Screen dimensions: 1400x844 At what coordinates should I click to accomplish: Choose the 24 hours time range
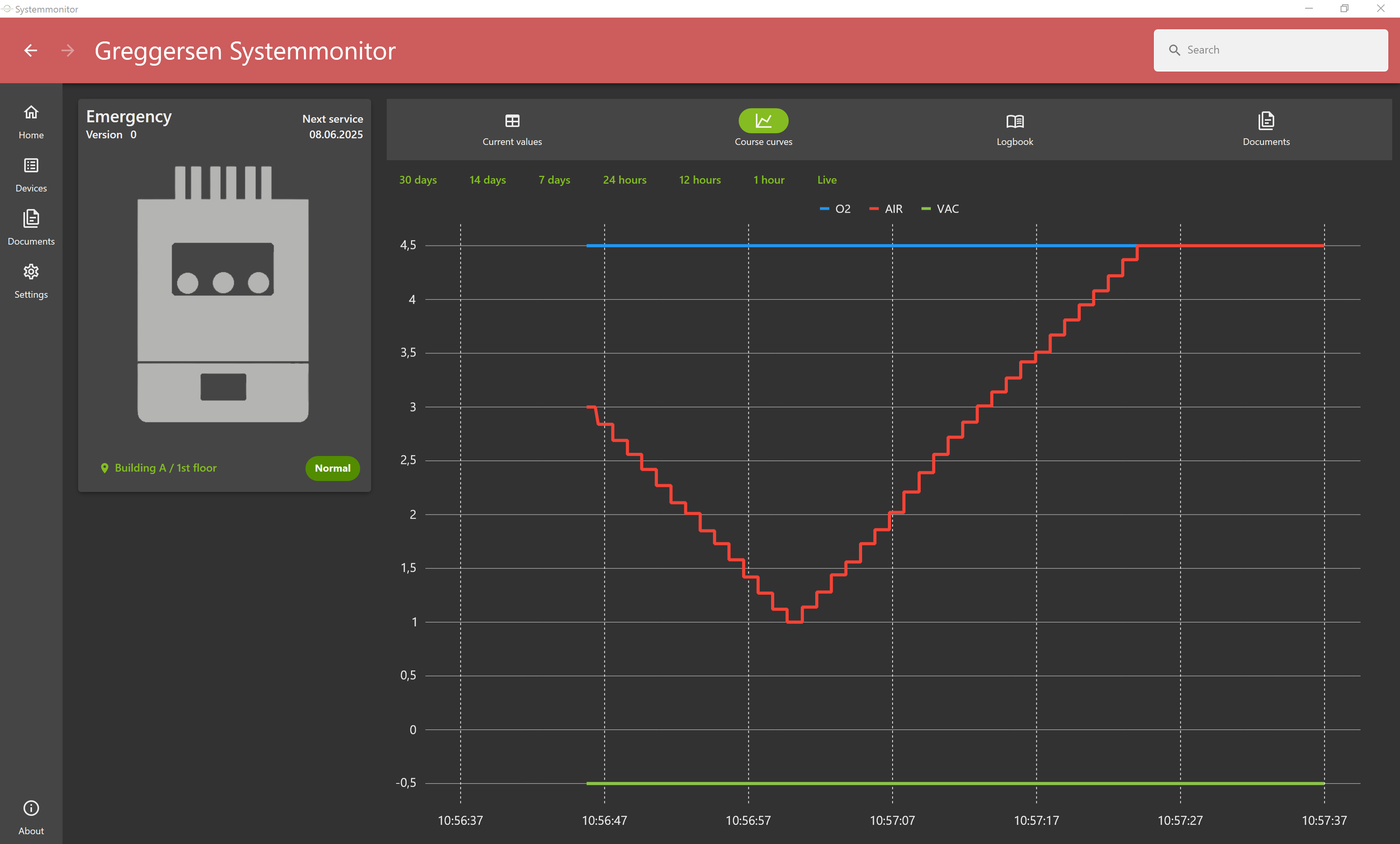click(625, 180)
